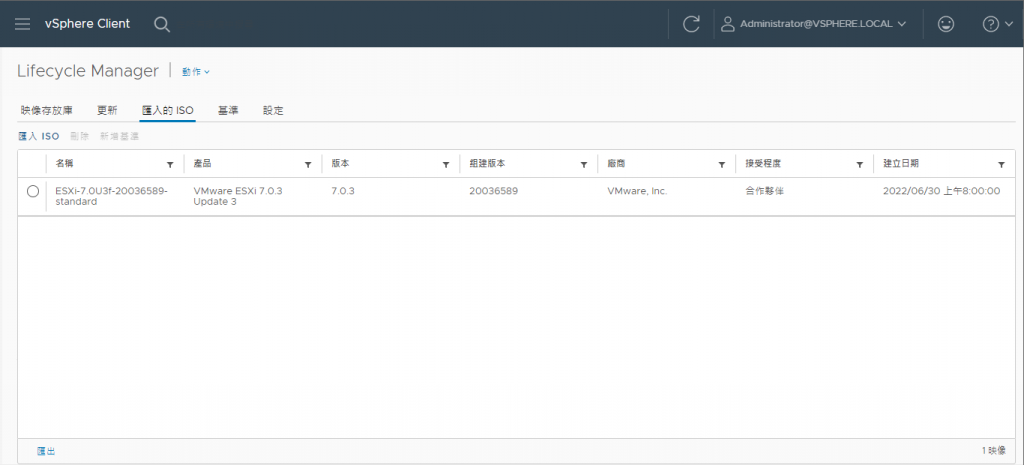Sort by the 建立日期 column header
This screenshot has width=1024, height=465.
901,164
